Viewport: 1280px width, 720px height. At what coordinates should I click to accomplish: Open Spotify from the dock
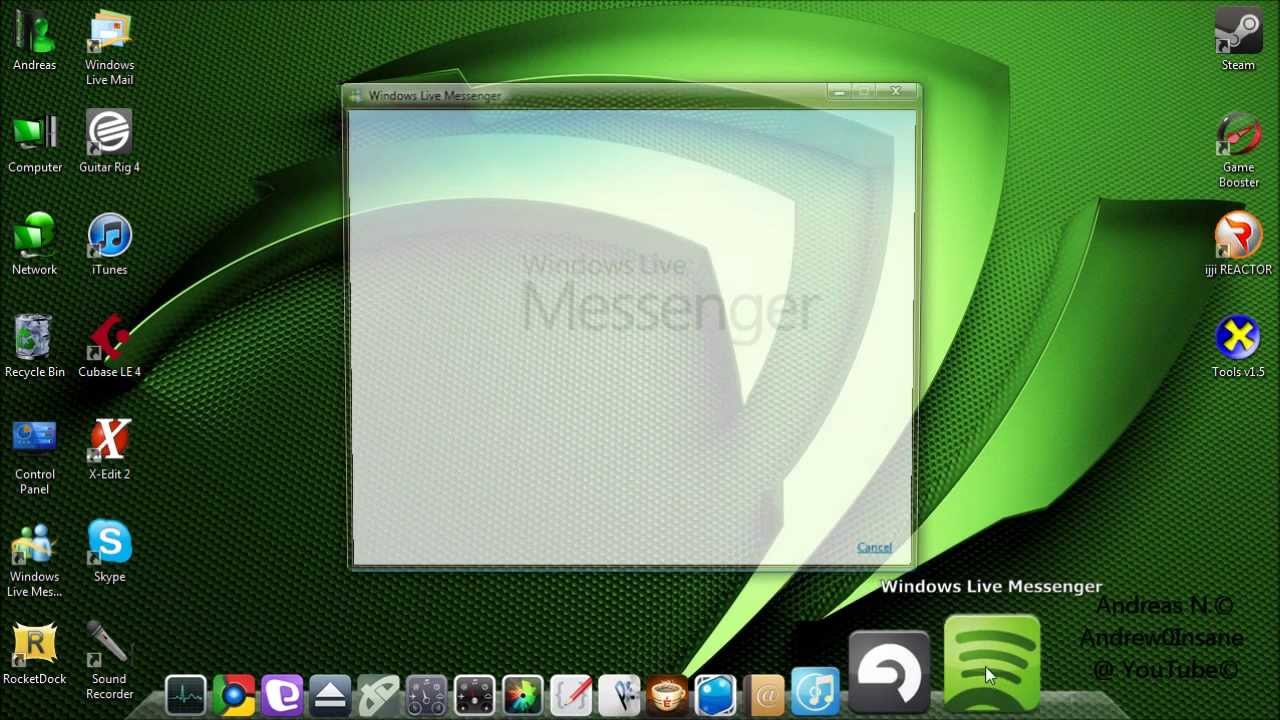(x=991, y=662)
